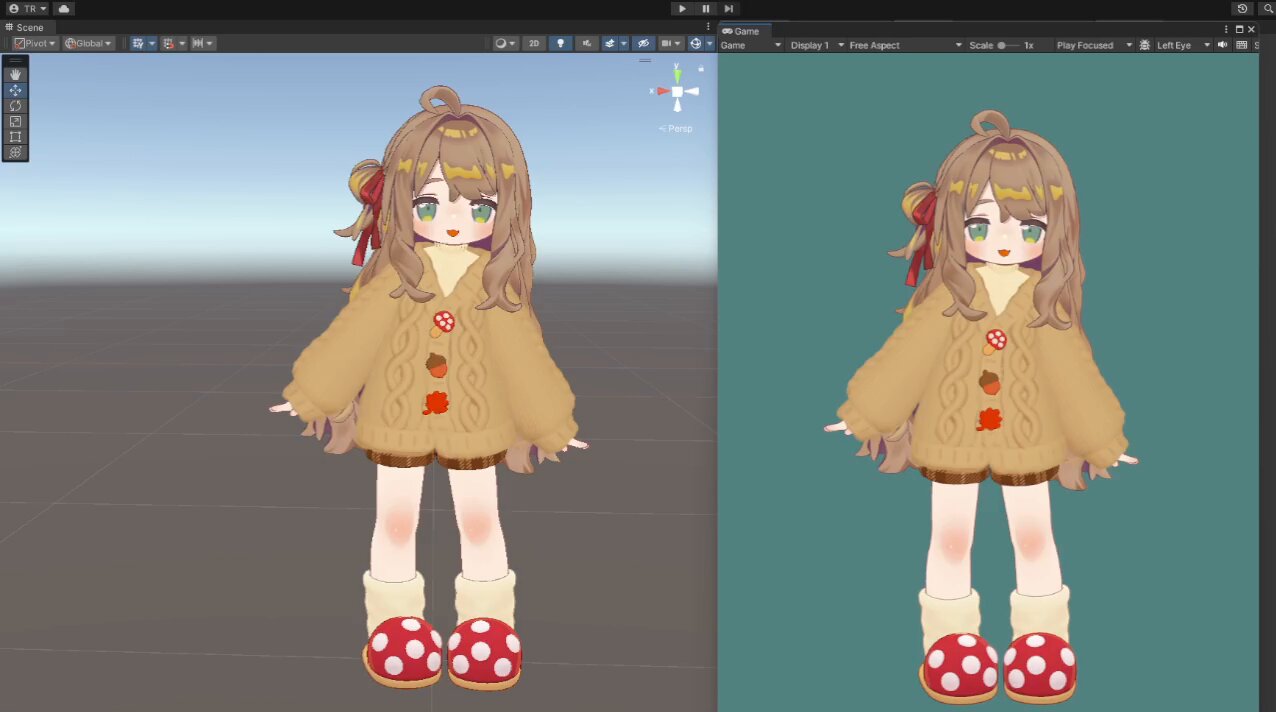Open grid visibility options arrow
The width and height of the screenshot is (1276, 712).
tap(151, 44)
